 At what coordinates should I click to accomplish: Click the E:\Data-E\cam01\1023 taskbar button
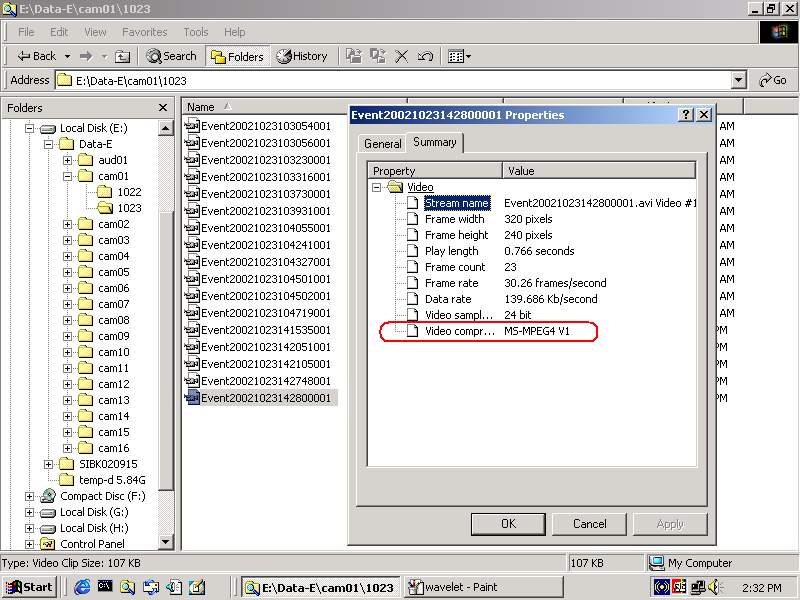[321, 587]
